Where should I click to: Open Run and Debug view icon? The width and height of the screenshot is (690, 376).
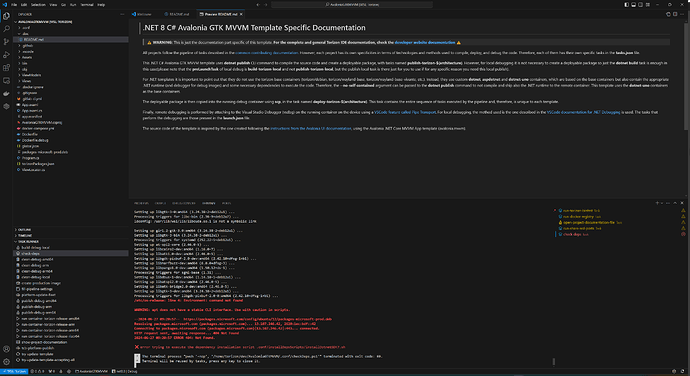tap(6, 55)
